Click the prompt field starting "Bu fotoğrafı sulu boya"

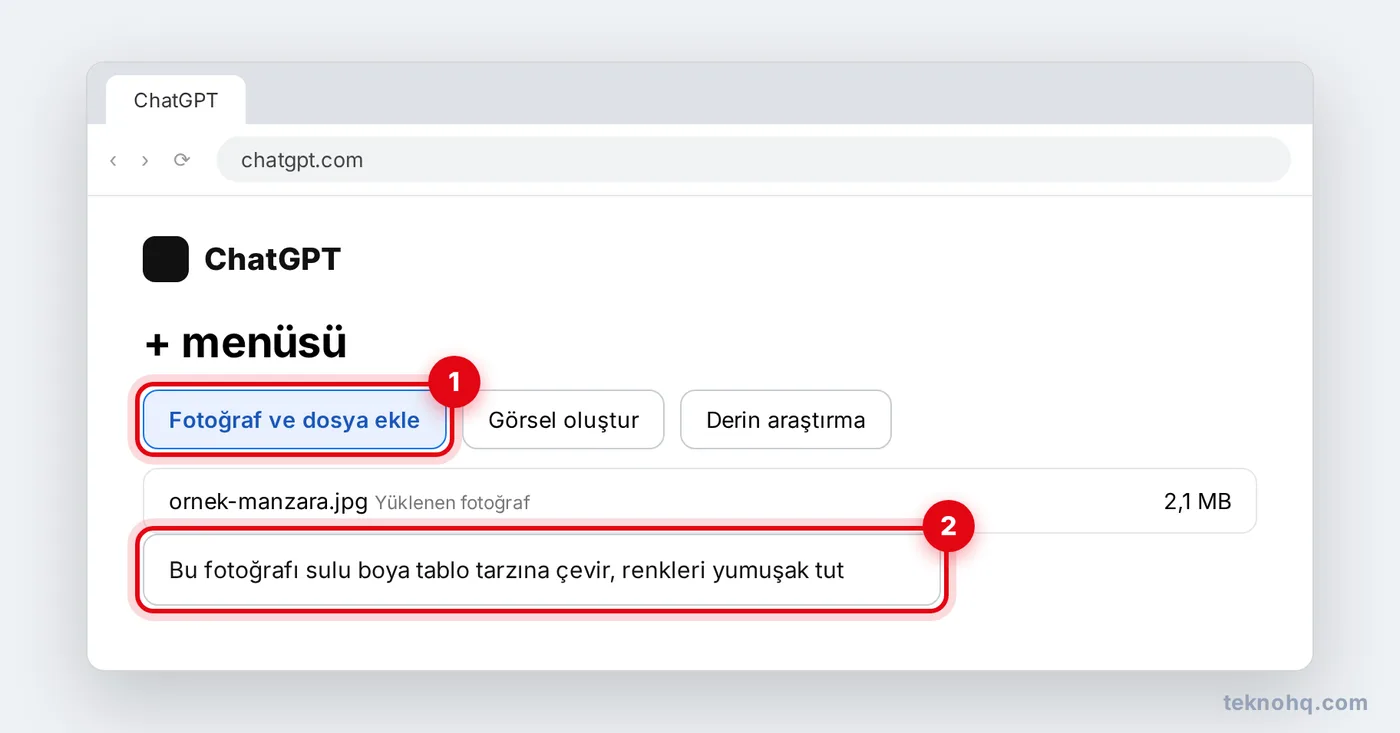[542, 570]
